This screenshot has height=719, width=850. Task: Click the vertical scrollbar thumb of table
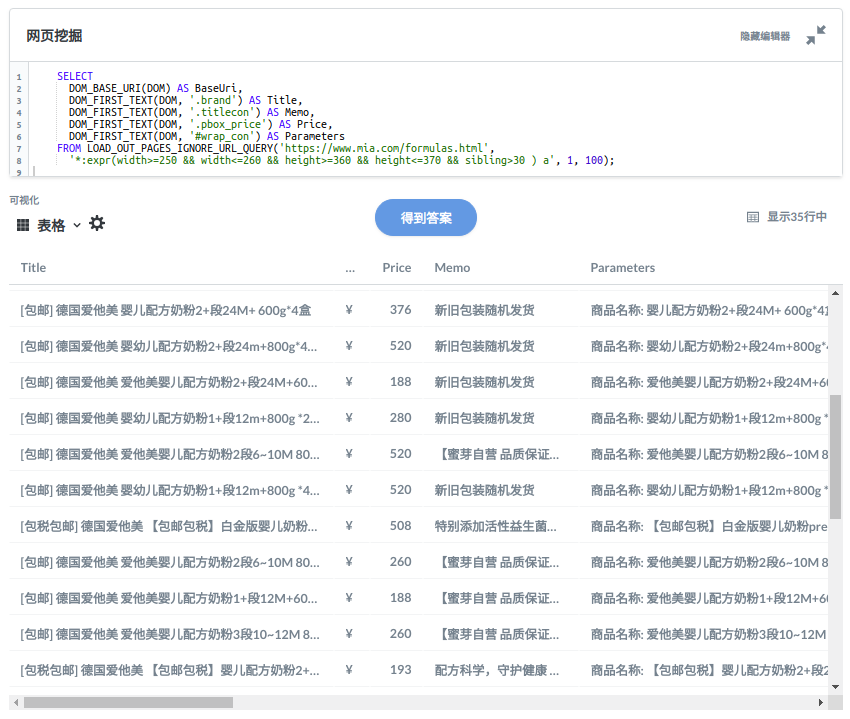tap(835, 457)
